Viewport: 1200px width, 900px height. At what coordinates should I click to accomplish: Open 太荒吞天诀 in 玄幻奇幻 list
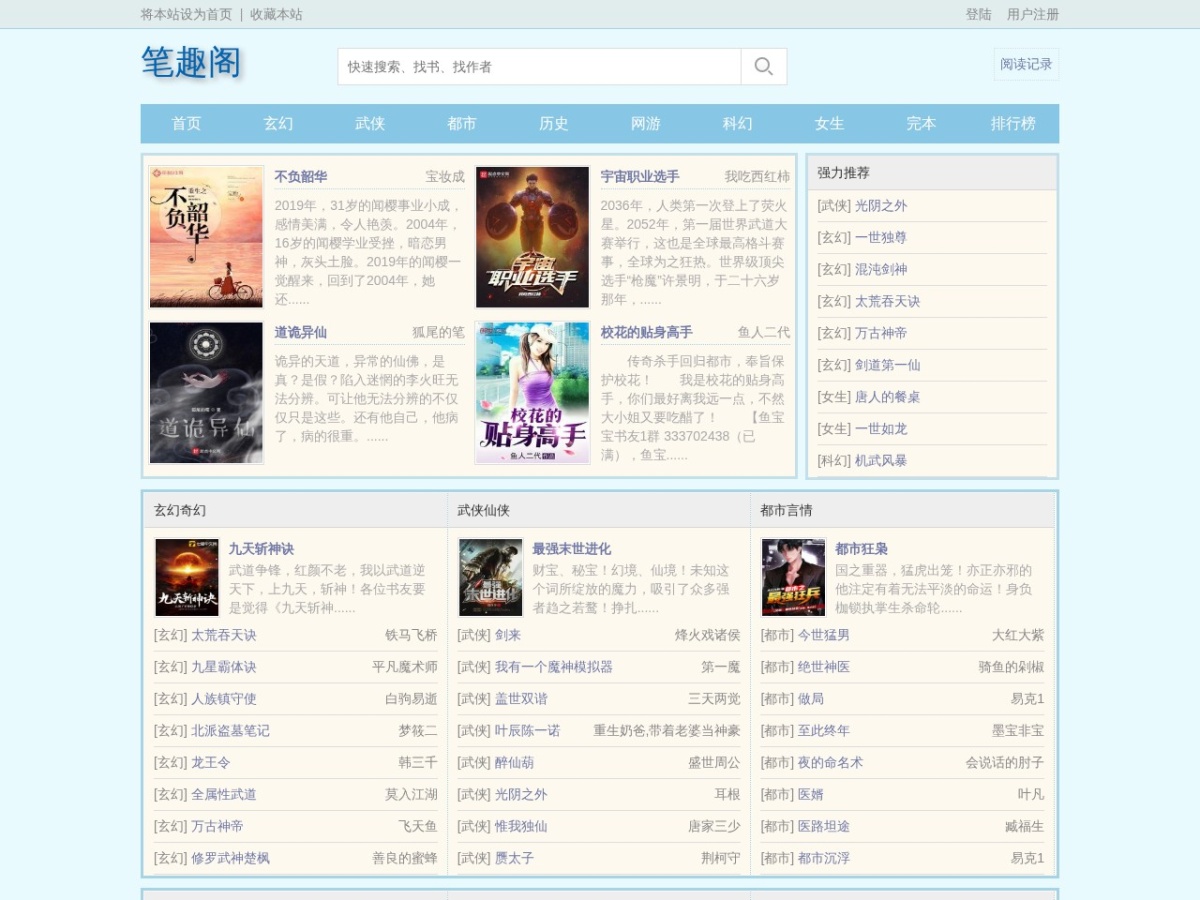(224, 635)
